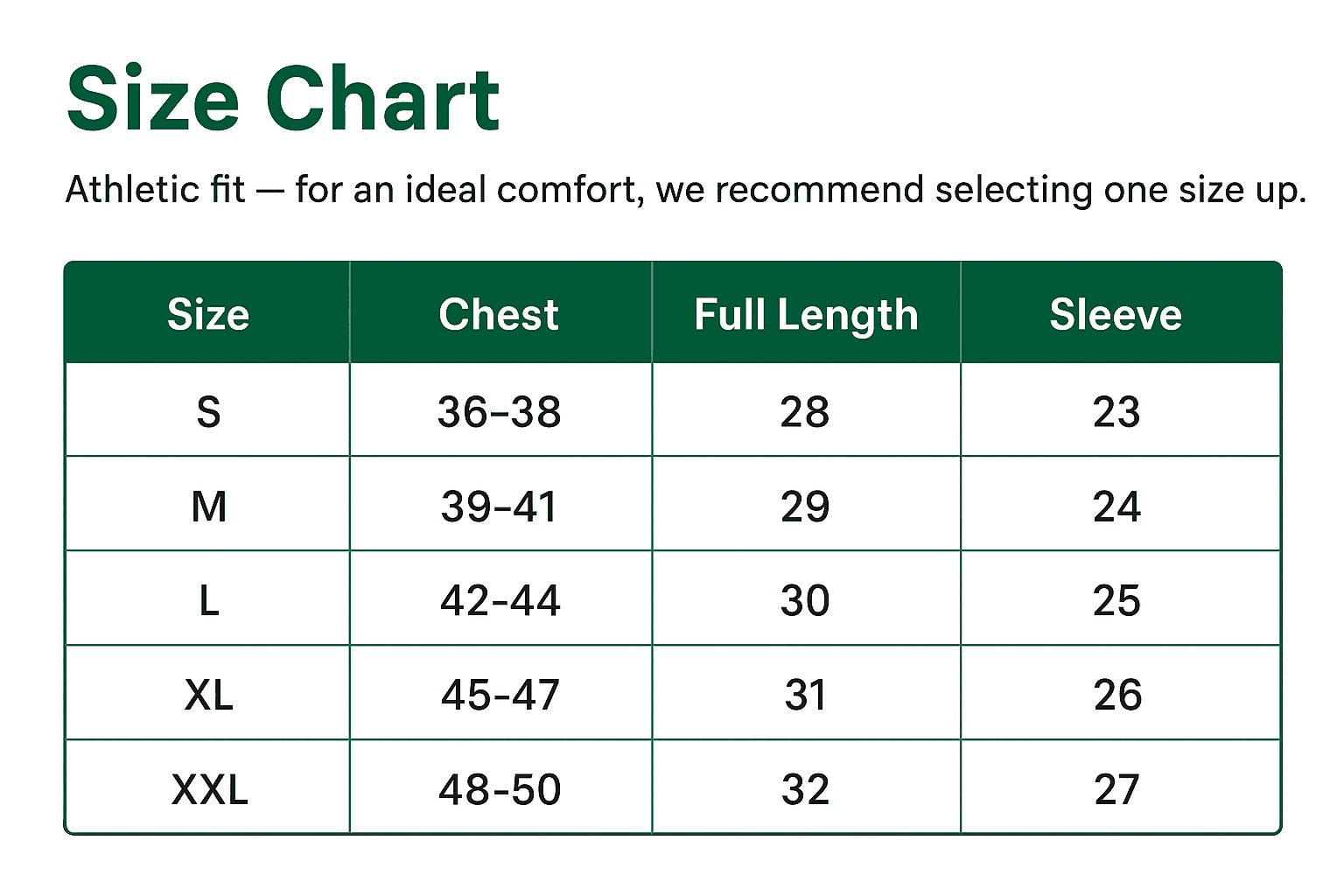Select the Size column header
Viewport: 1344px width, 896px height.
(208, 315)
